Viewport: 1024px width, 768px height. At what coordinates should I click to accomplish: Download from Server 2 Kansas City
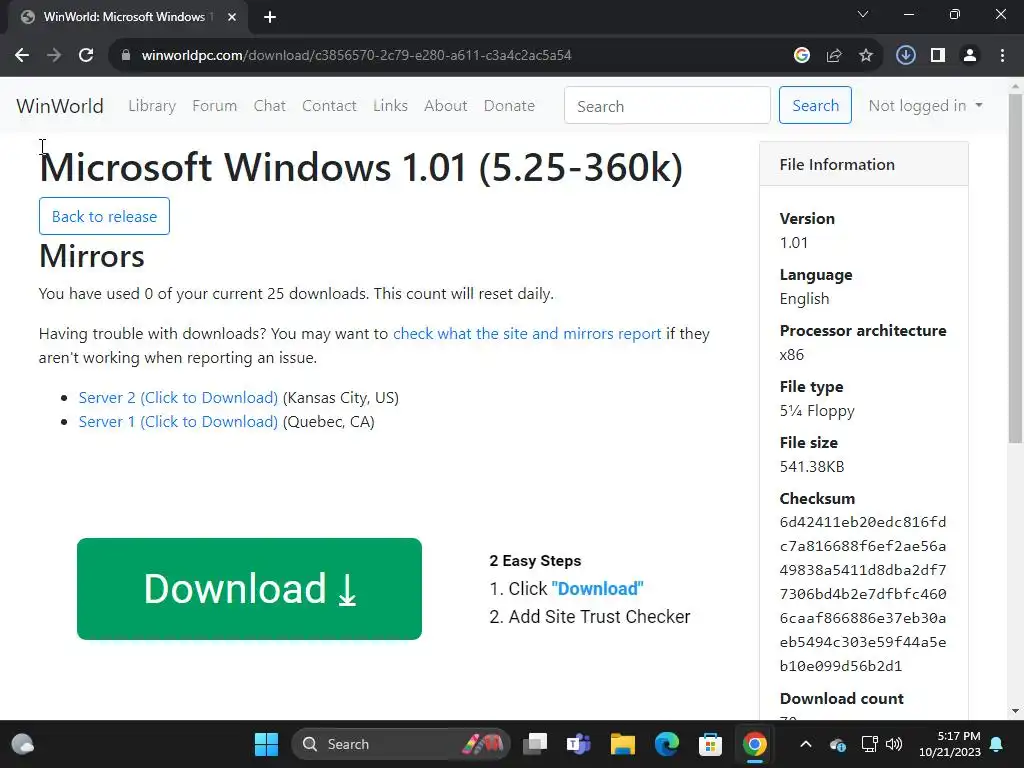(178, 398)
